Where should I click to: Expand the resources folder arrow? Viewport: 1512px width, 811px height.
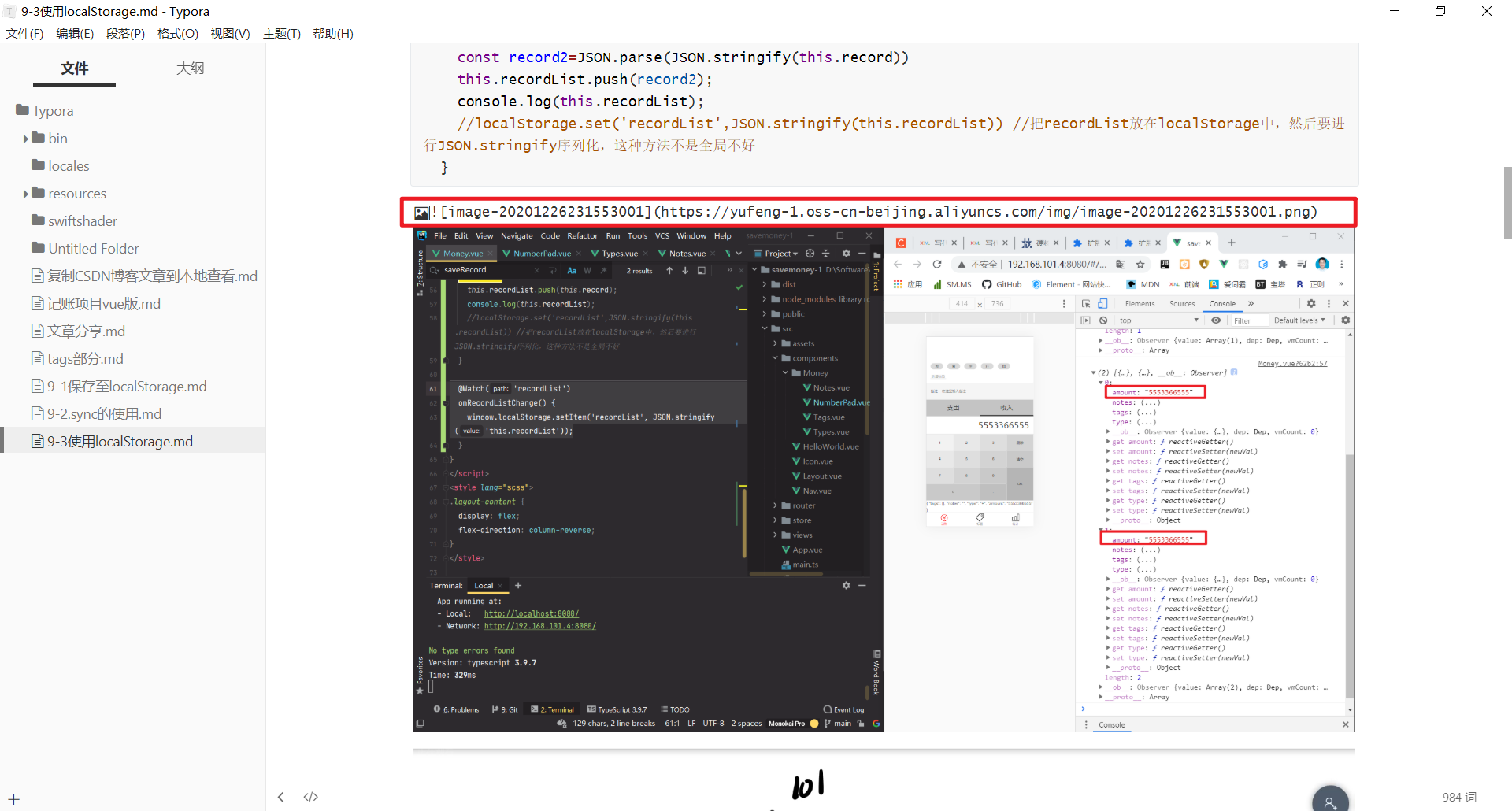(26, 194)
